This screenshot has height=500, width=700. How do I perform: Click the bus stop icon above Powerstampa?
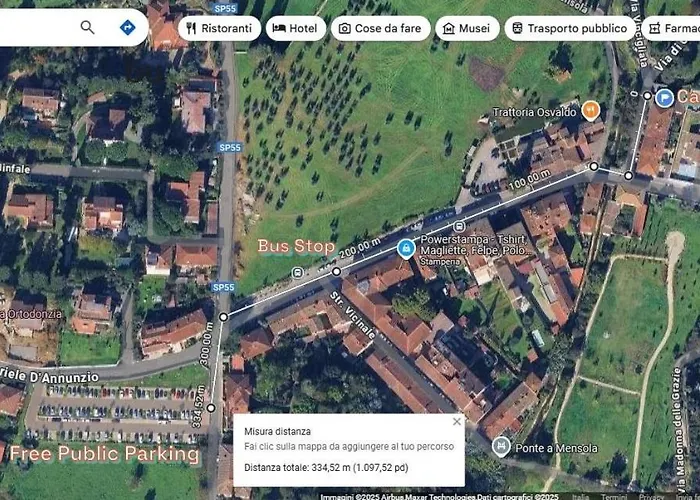(x=458, y=226)
